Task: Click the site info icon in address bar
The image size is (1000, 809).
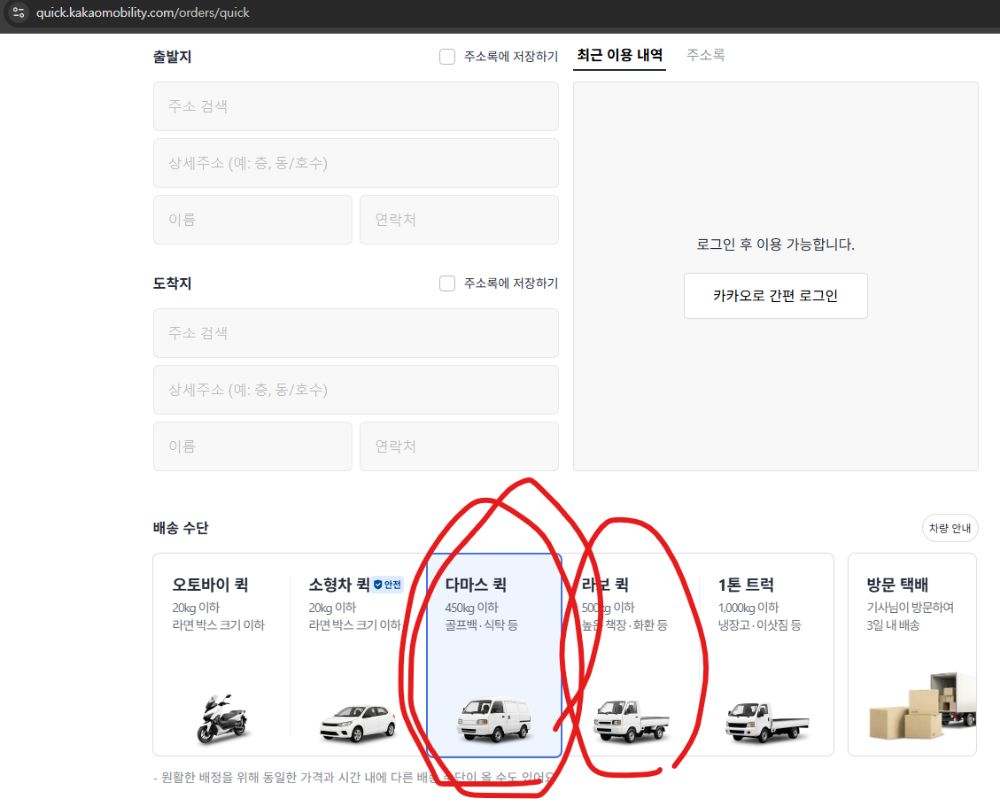Action: point(18,12)
